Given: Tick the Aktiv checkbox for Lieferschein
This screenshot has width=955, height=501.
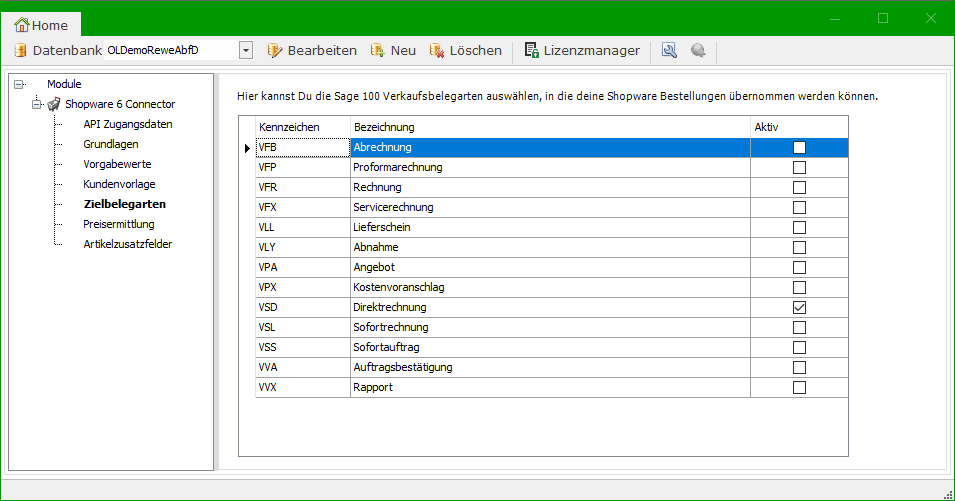Looking at the screenshot, I should click(799, 227).
